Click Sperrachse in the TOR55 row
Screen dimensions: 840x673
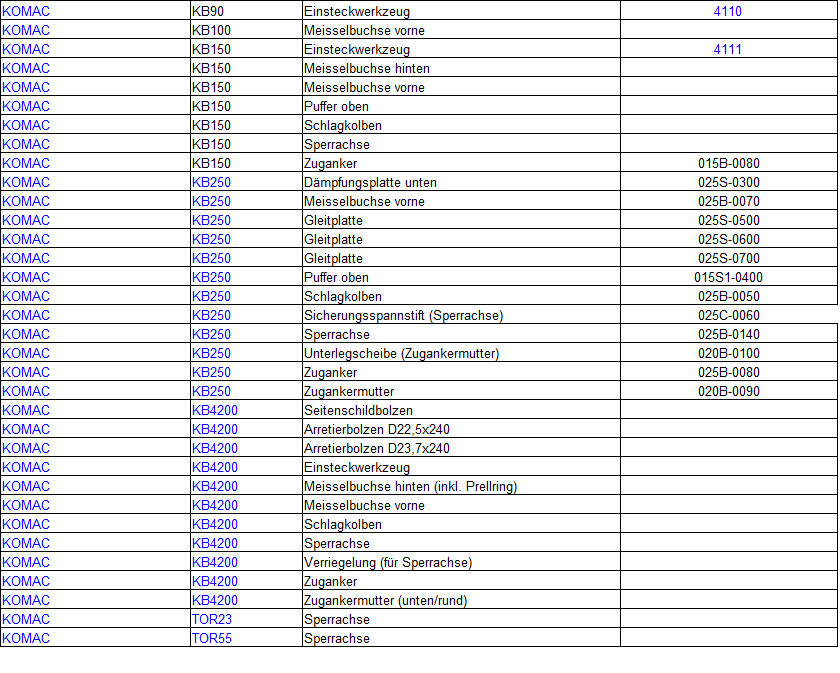[337, 638]
